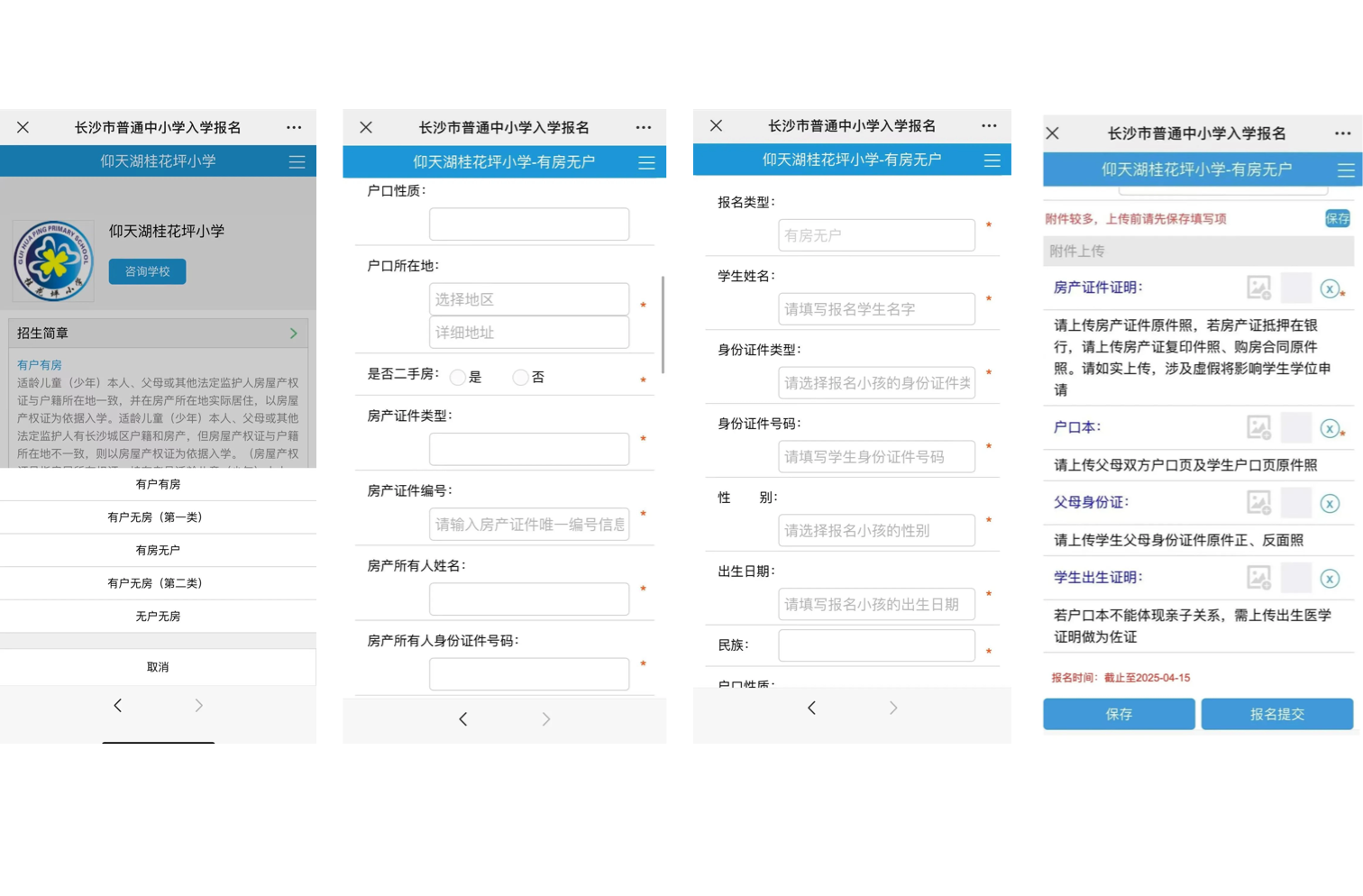This screenshot has height=896, width=1363.
Task: Remove 学生出生证明 attachment with X icon
Action: click(x=1330, y=579)
